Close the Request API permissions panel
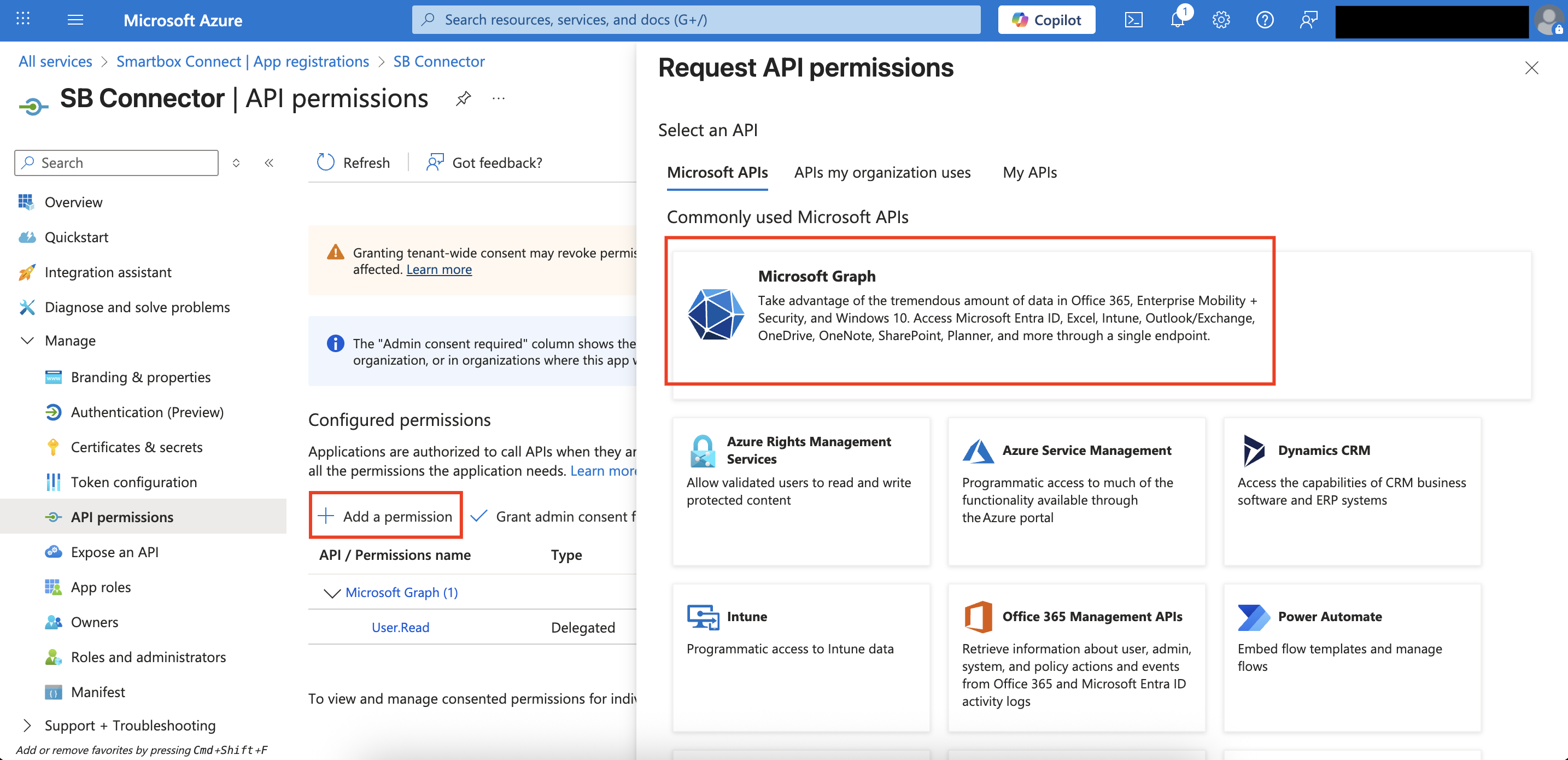This screenshot has height=760, width=1568. pyautogui.click(x=1531, y=68)
